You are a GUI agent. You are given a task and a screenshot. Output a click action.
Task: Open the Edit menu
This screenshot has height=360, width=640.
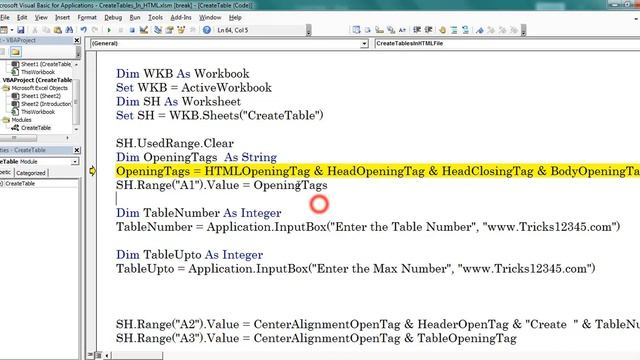(x=22, y=18)
